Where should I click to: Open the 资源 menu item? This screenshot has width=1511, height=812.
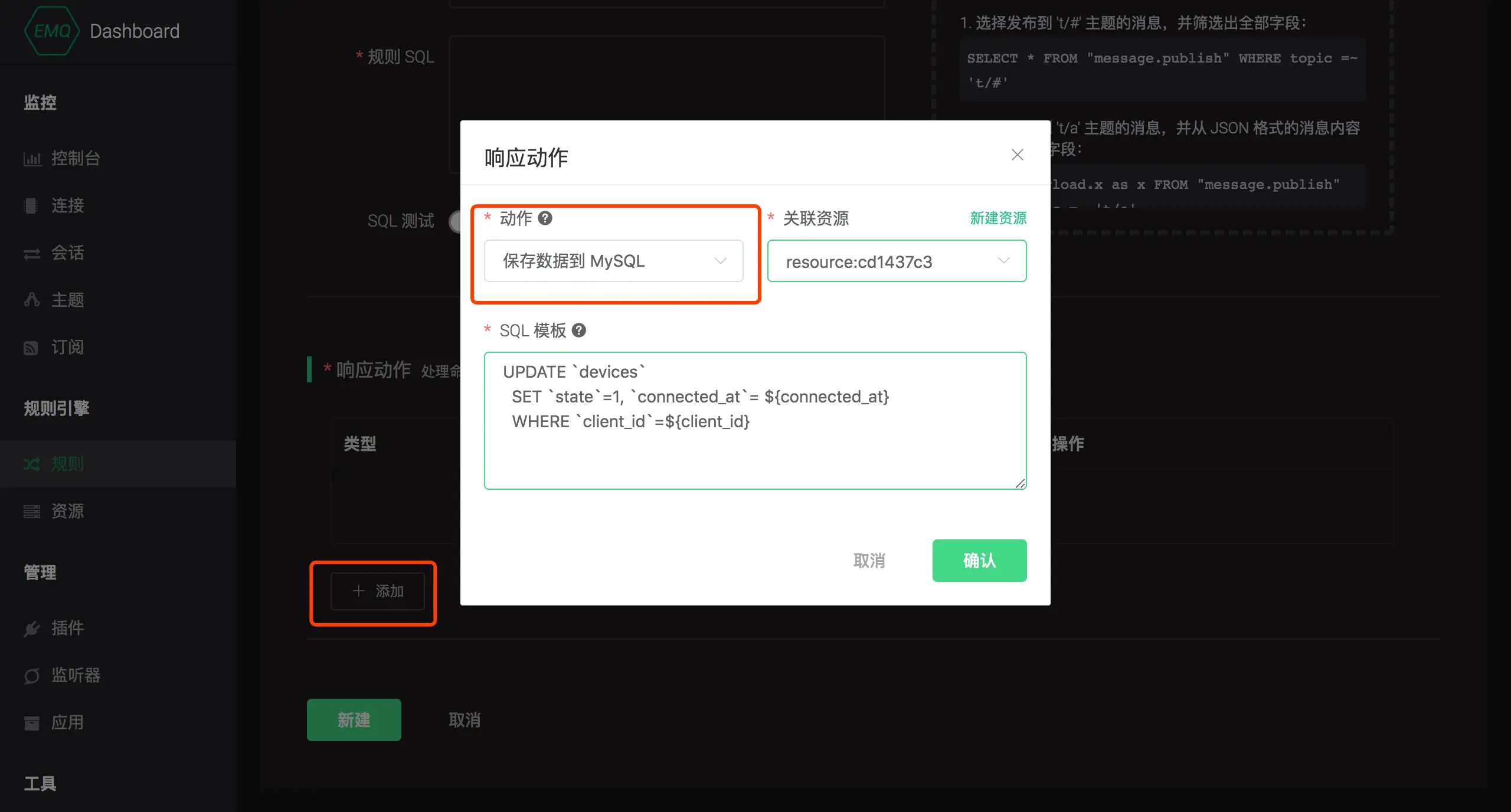67,511
